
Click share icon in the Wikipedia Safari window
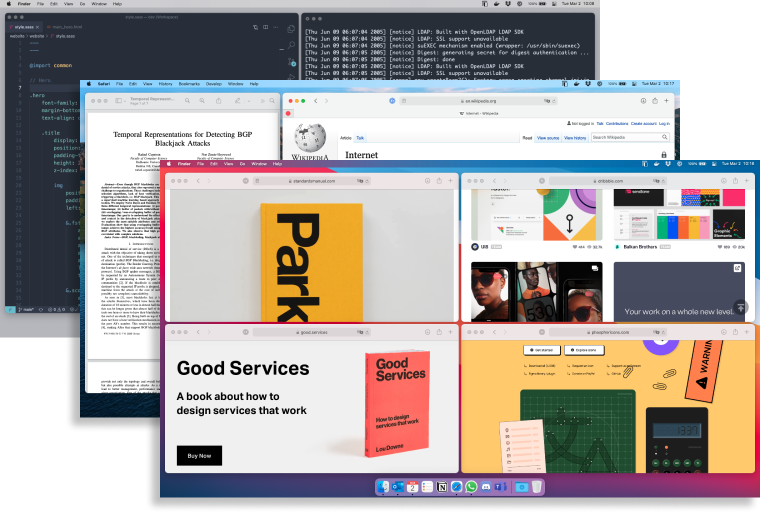pyautogui.click(x=655, y=101)
